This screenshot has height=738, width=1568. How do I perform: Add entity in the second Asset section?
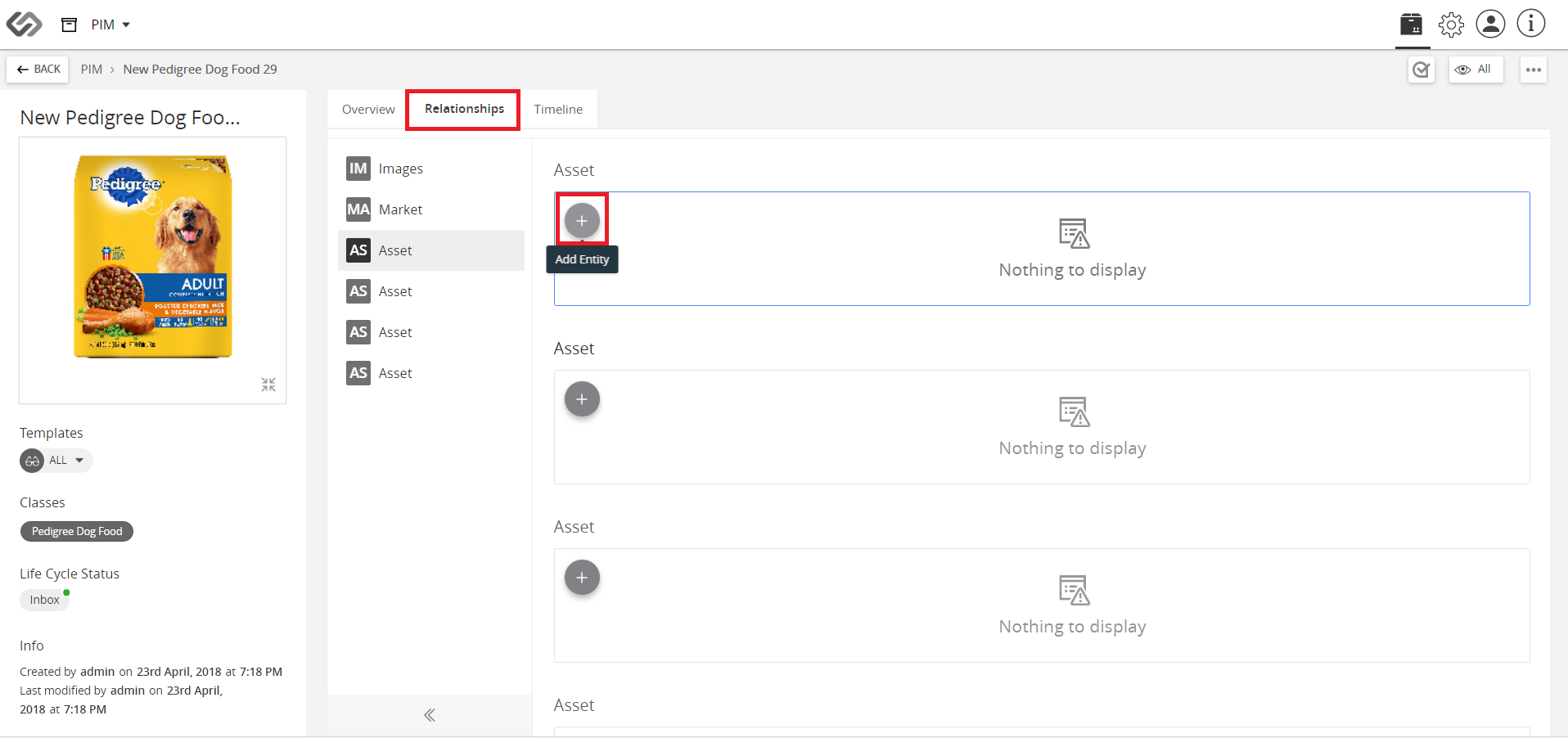click(582, 399)
